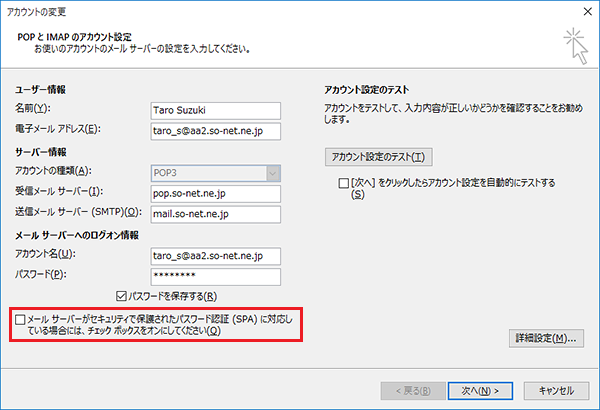Open 詳細設定 advanced settings

click(545, 339)
